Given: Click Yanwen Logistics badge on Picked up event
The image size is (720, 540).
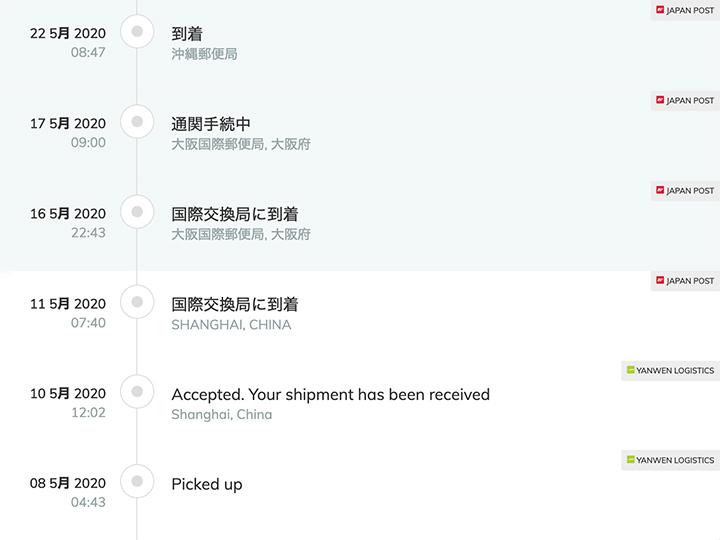Looking at the screenshot, I should 670,460.
